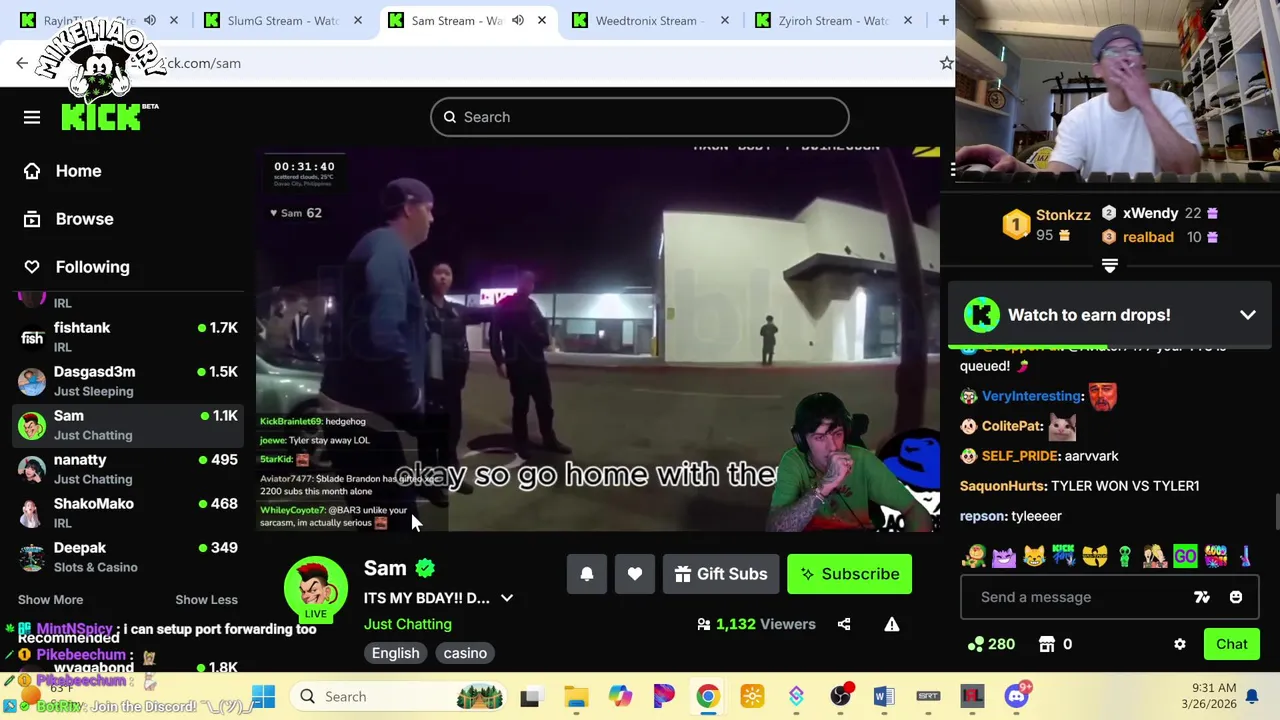This screenshot has width=1280, height=720.
Task: Insert the green alien emote
Action: click(x=1125, y=556)
